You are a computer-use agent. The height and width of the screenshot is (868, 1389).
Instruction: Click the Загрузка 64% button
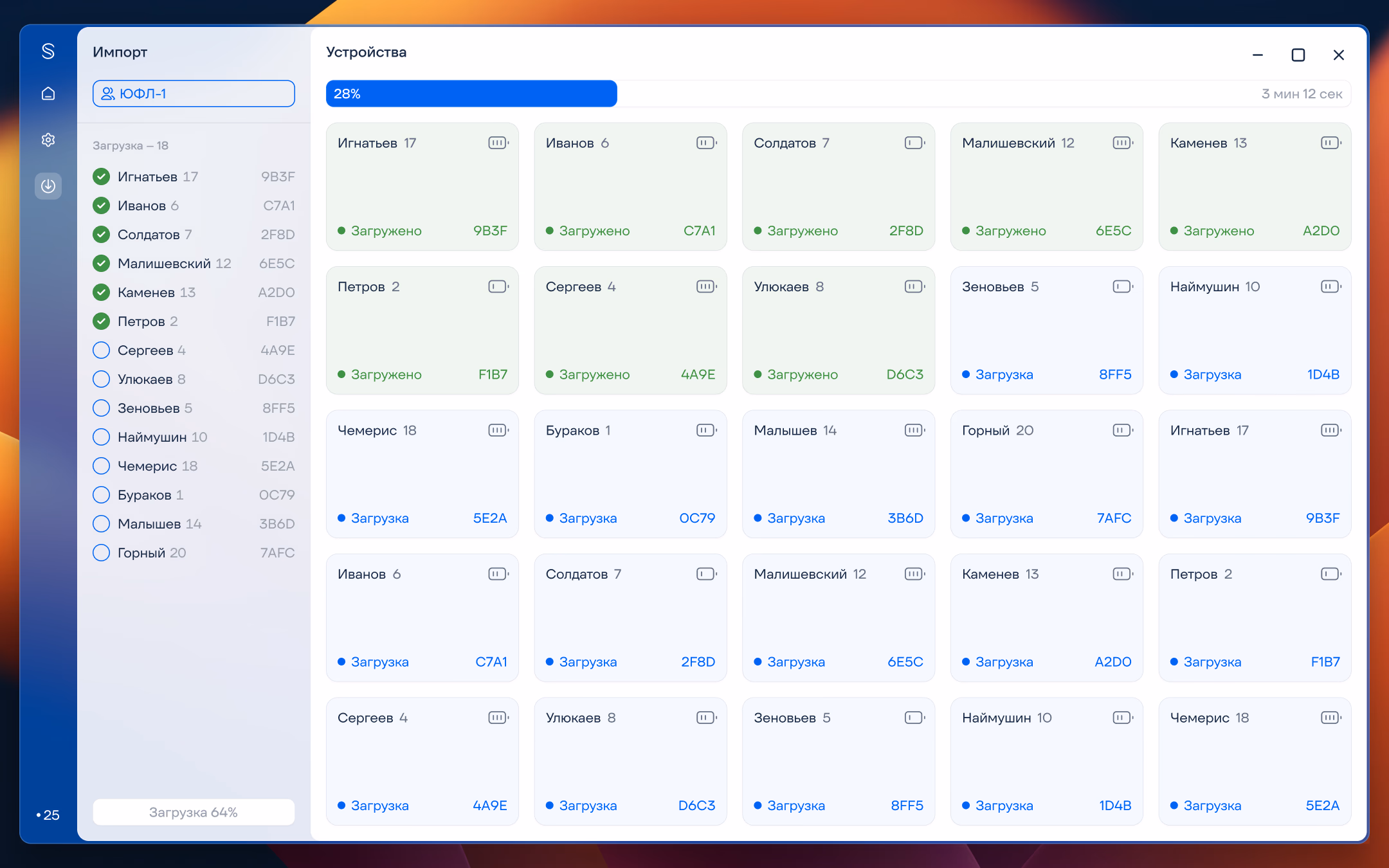(194, 812)
